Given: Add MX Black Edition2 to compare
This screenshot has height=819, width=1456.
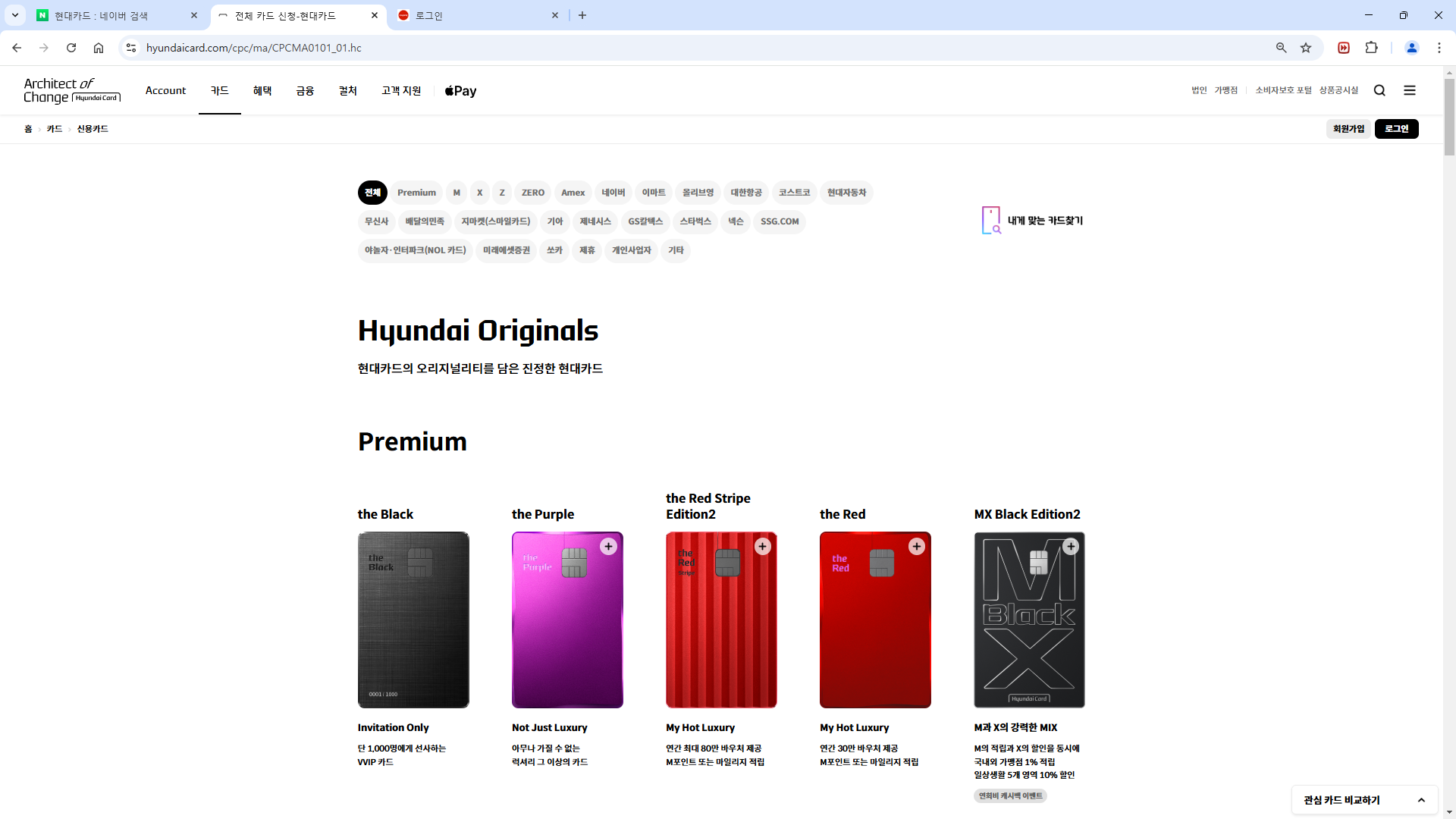Looking at the screenshot, I should tap(1071, 547).
